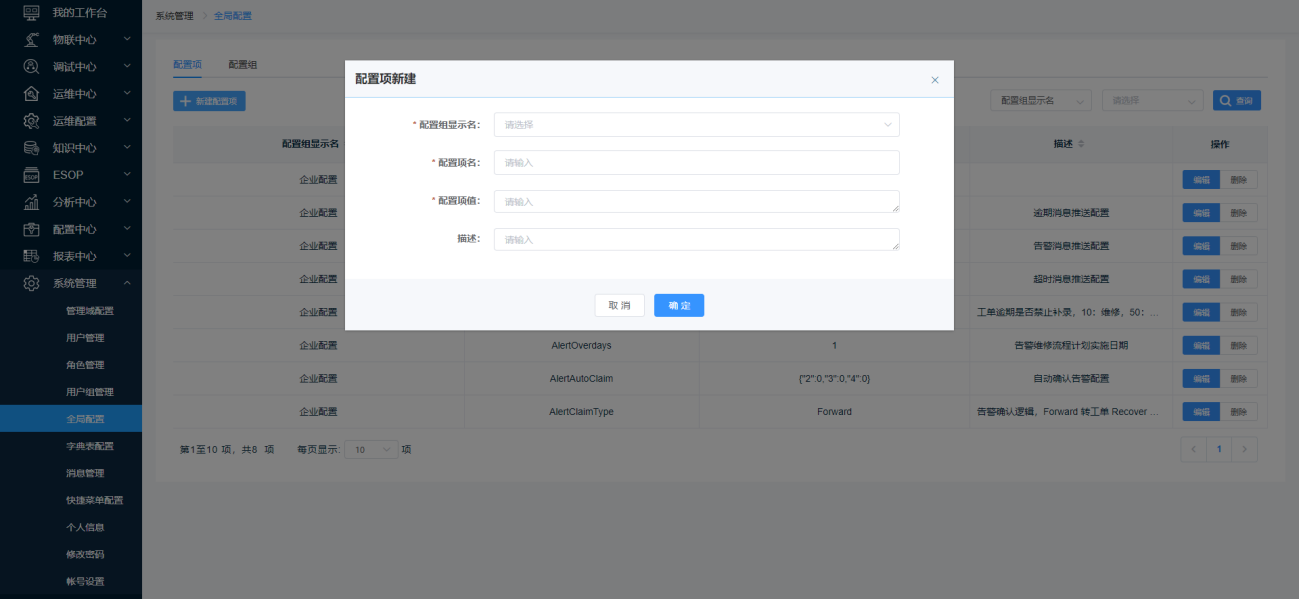Click the 确定 button
1299x599 pixels.
tap(679, 305)
